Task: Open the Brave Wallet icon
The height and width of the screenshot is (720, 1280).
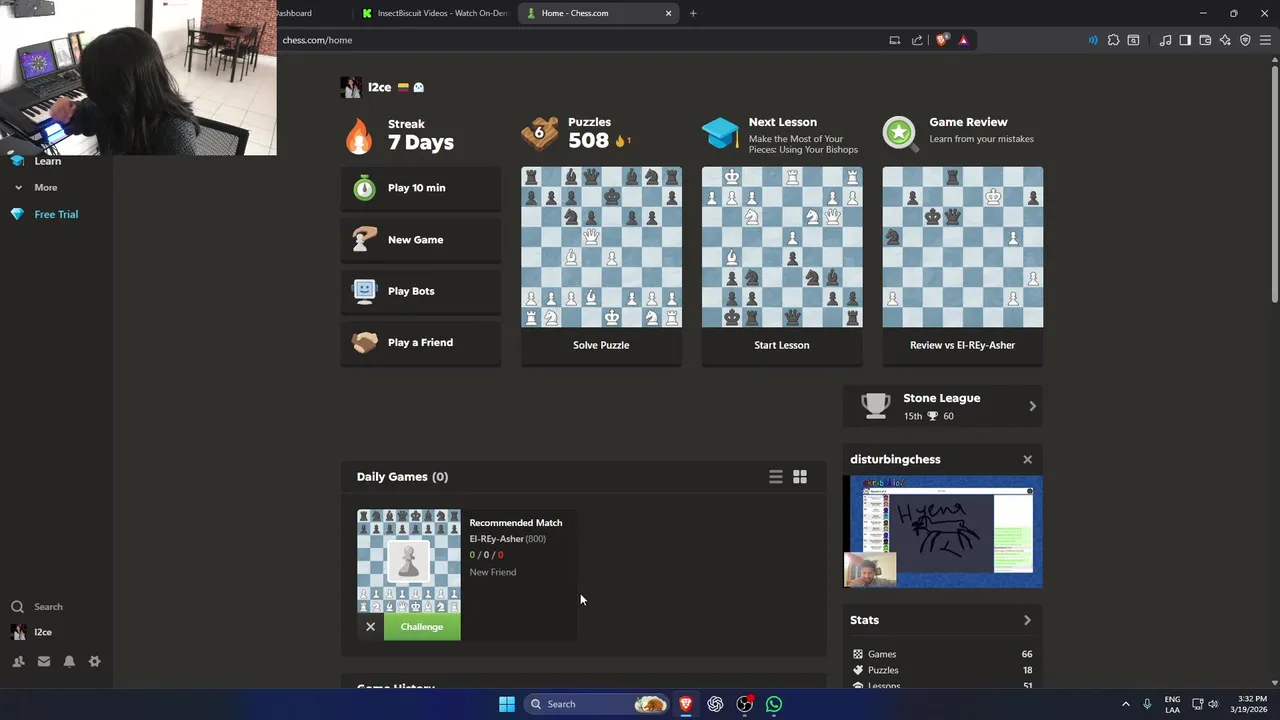Action: (1205, 40)
